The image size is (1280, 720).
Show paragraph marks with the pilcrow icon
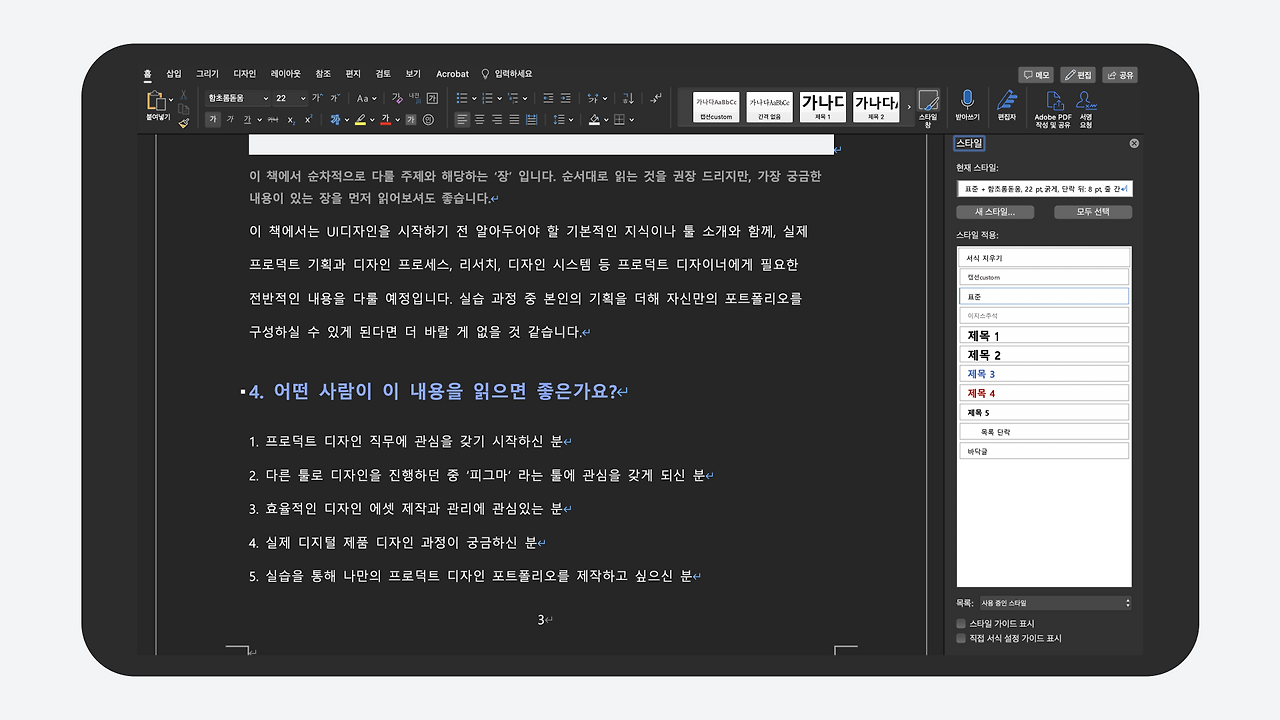point(655,98)
